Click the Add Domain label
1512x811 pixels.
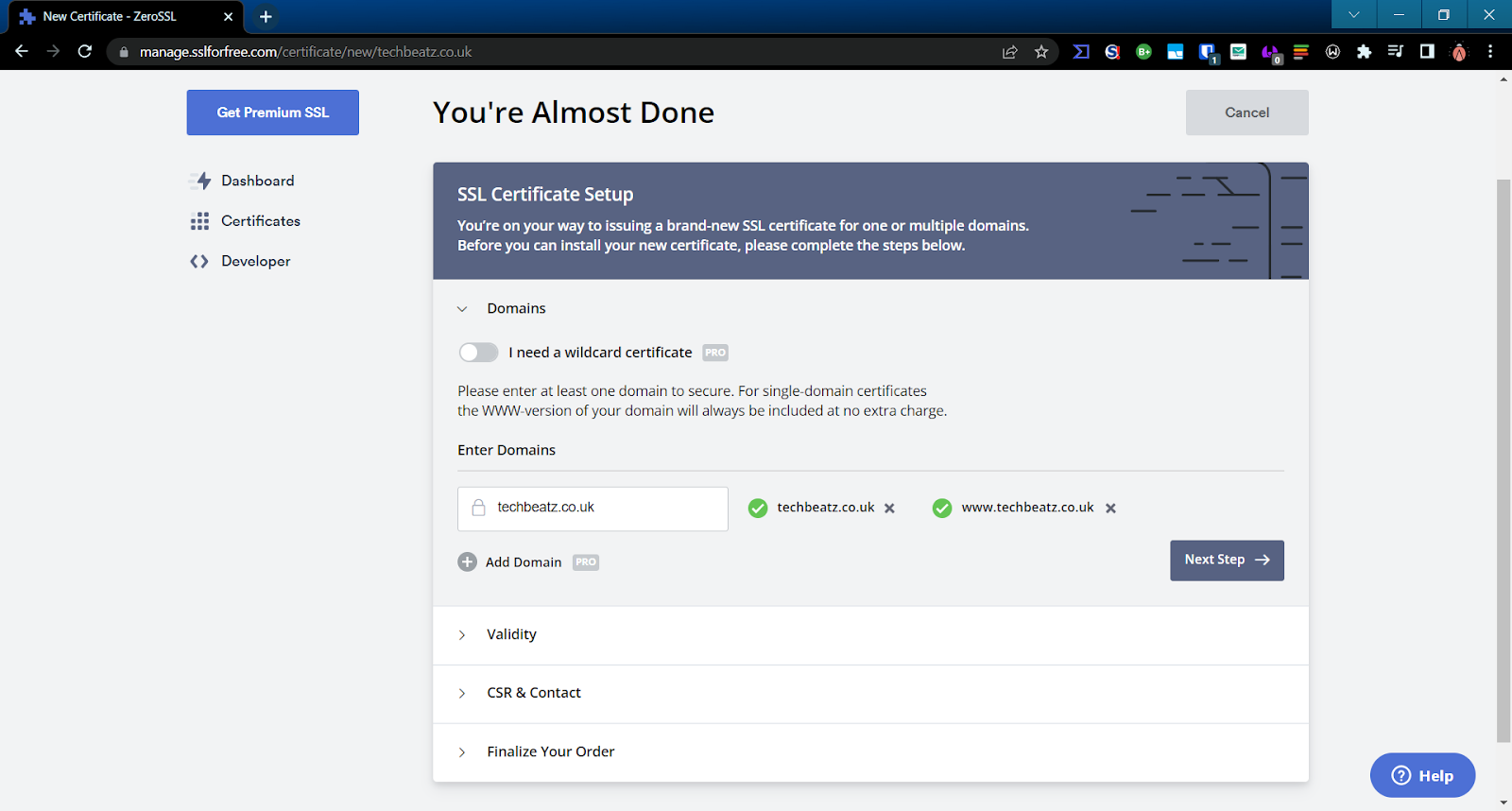[524, 562]
